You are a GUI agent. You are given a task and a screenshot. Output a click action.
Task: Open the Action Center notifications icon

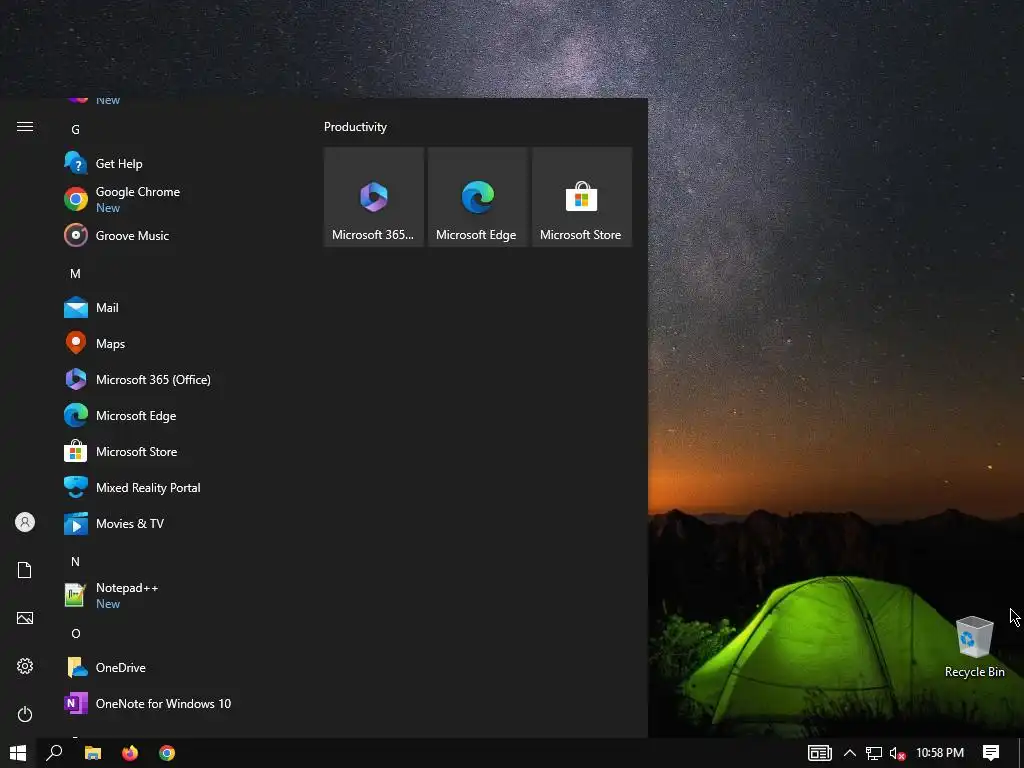point(991,753)
